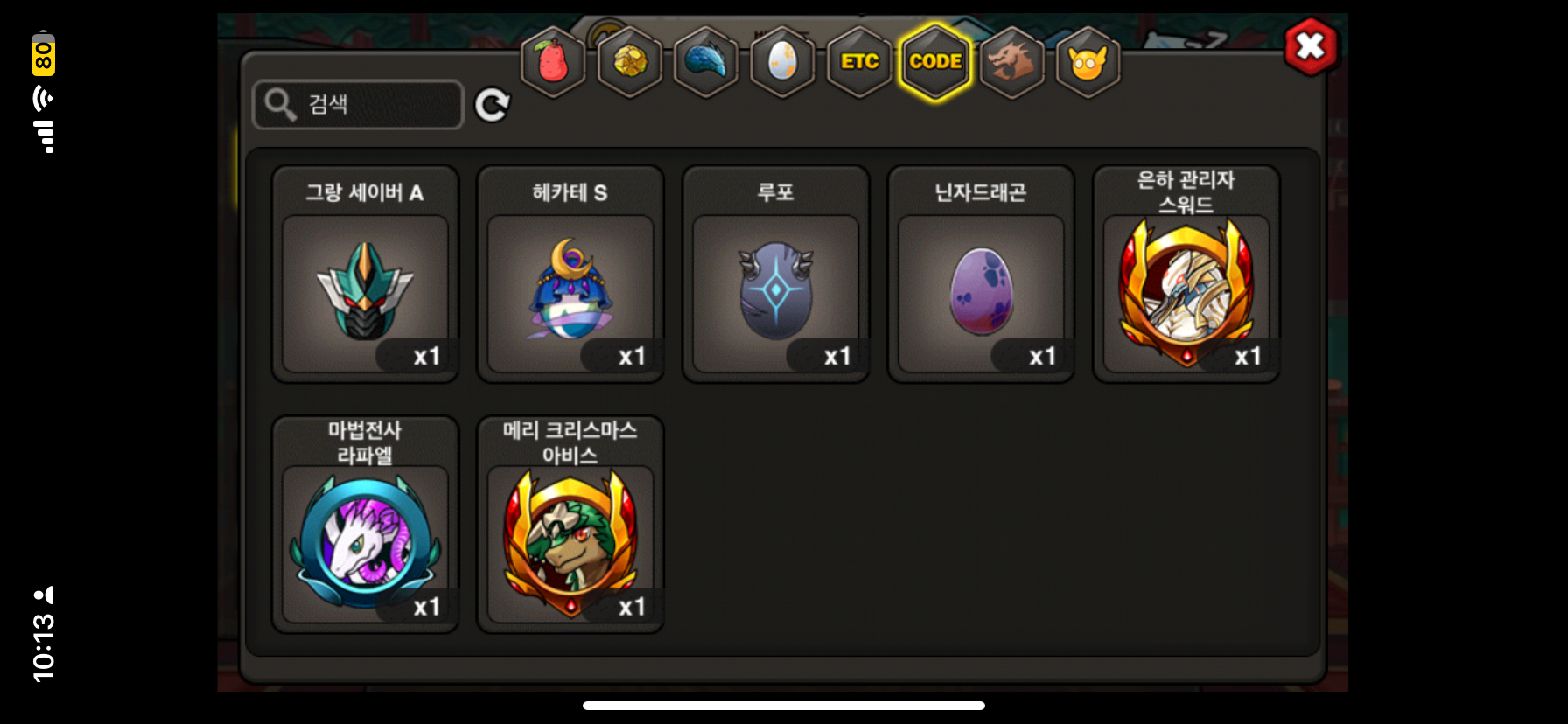The image size is (1568, 724).
Task: Focus the 검색 search field
Action: click(x=358, y=105)
